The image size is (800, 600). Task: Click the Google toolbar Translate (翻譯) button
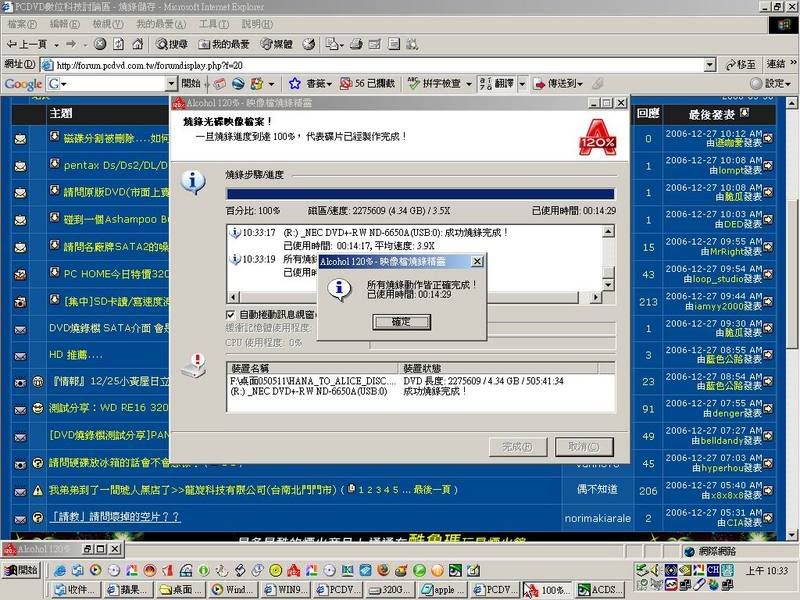(497, 83)
